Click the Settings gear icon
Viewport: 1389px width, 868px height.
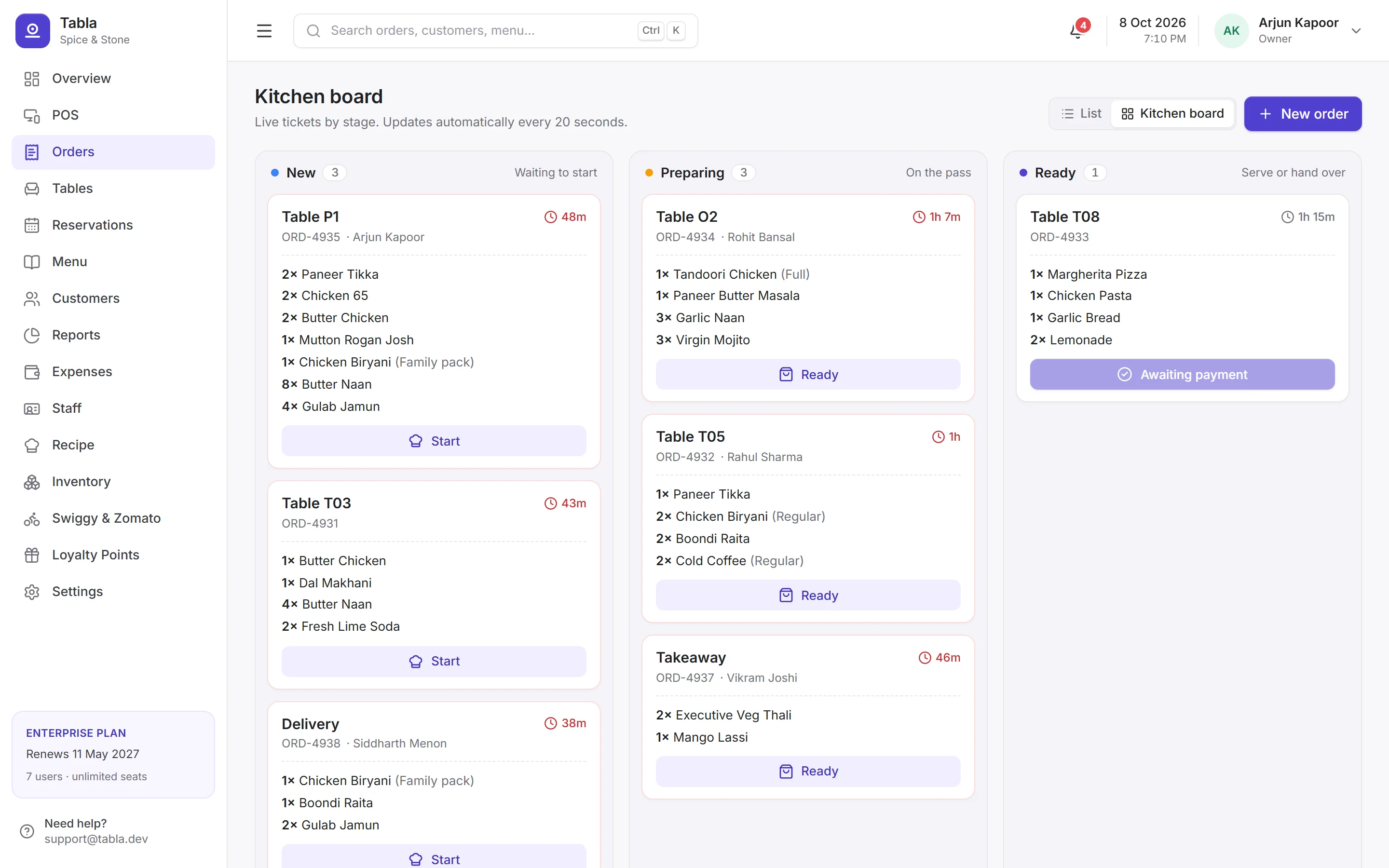[x=31, y=592]
